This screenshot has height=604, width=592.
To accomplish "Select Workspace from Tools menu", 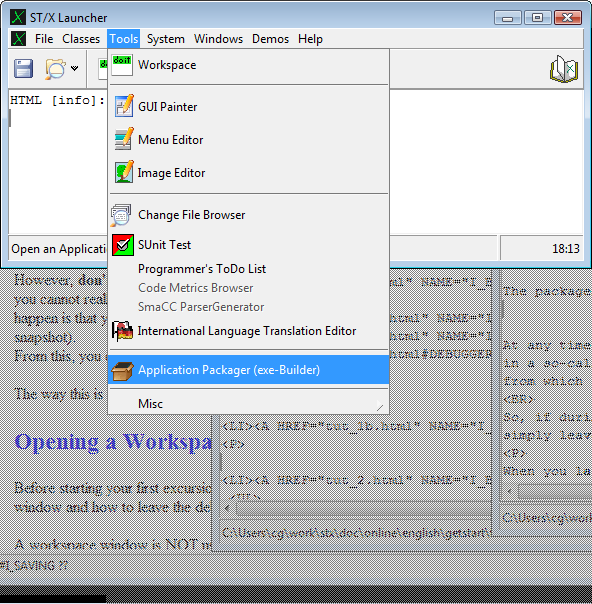I will click(x=248, y=65).
